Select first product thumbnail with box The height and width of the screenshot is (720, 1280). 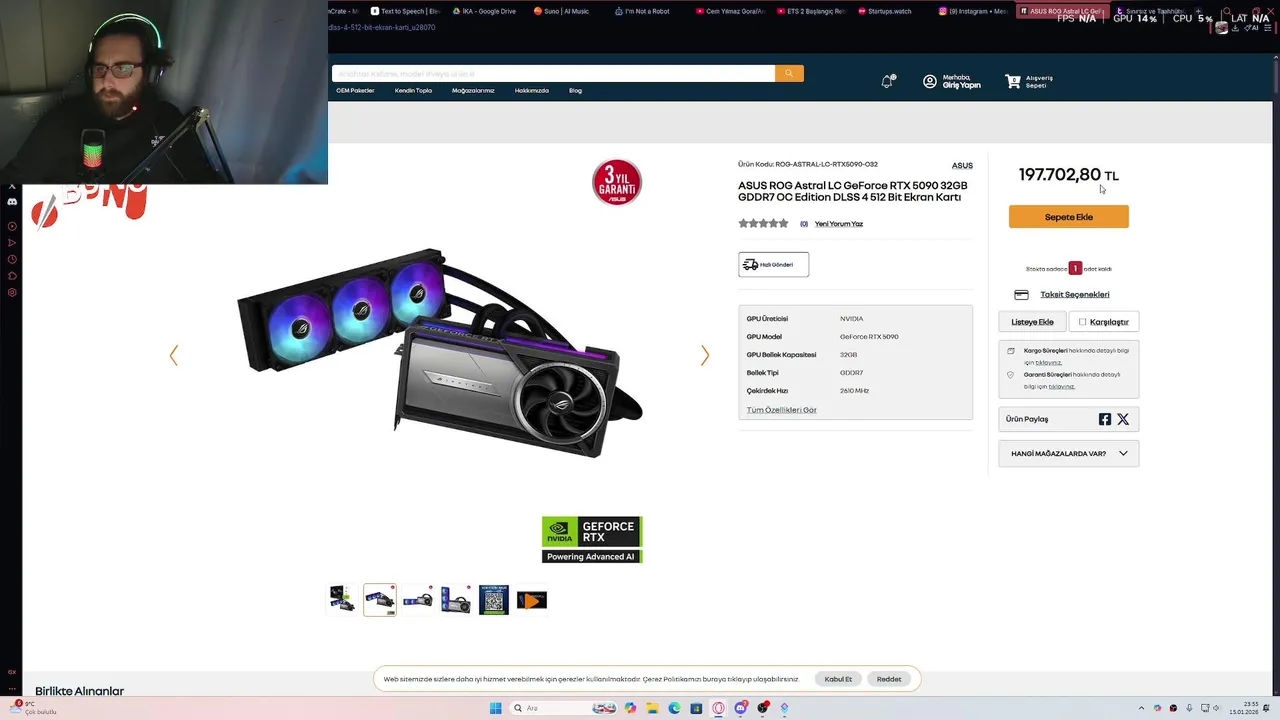(342, 600)
